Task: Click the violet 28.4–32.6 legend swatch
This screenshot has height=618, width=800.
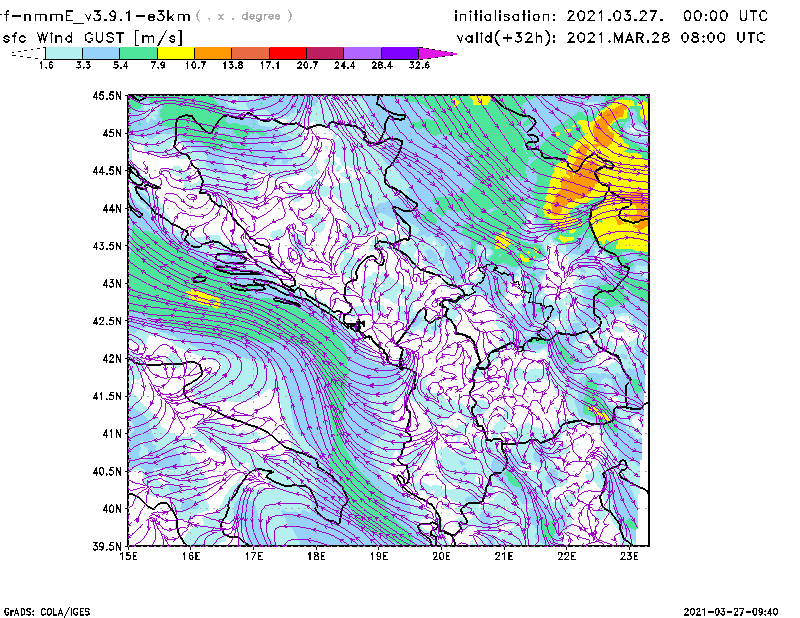Action: pos(400,53)
